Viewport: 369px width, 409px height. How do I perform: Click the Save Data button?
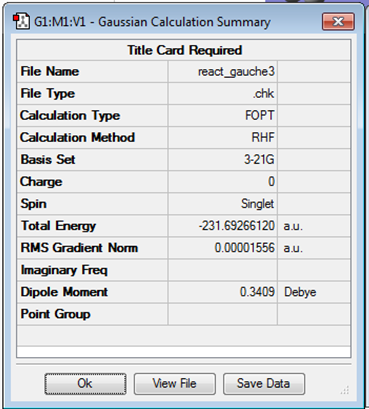pos(264,384)
